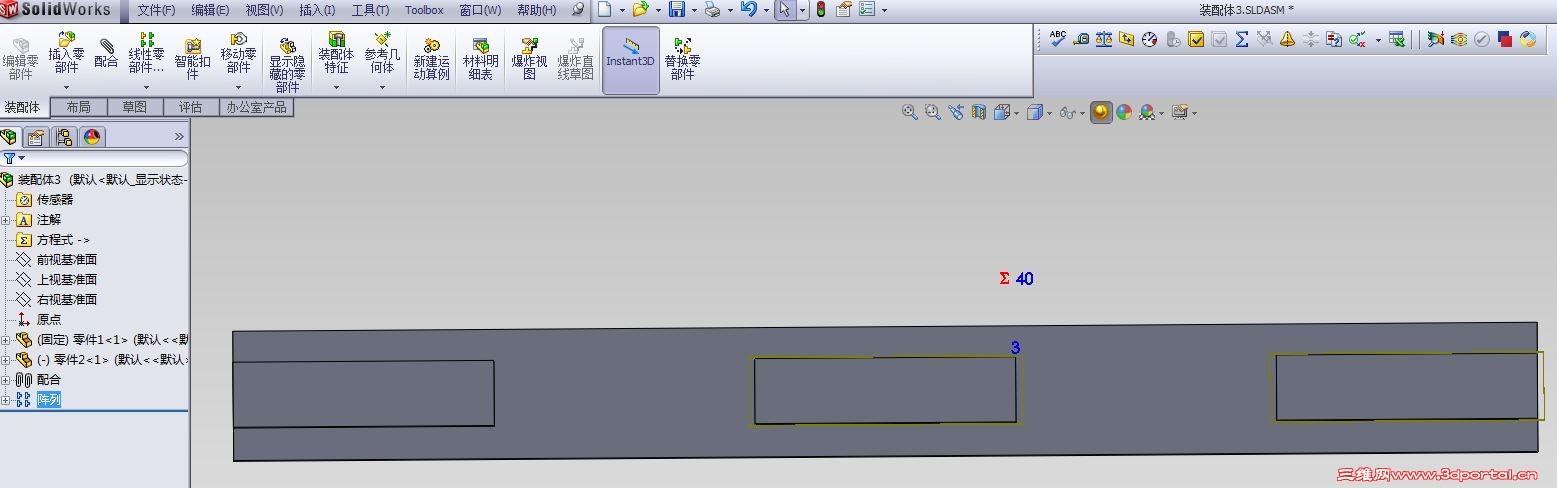
Task: Open the Insert Components dropdown arrow
Action: (x=66, y=87)
